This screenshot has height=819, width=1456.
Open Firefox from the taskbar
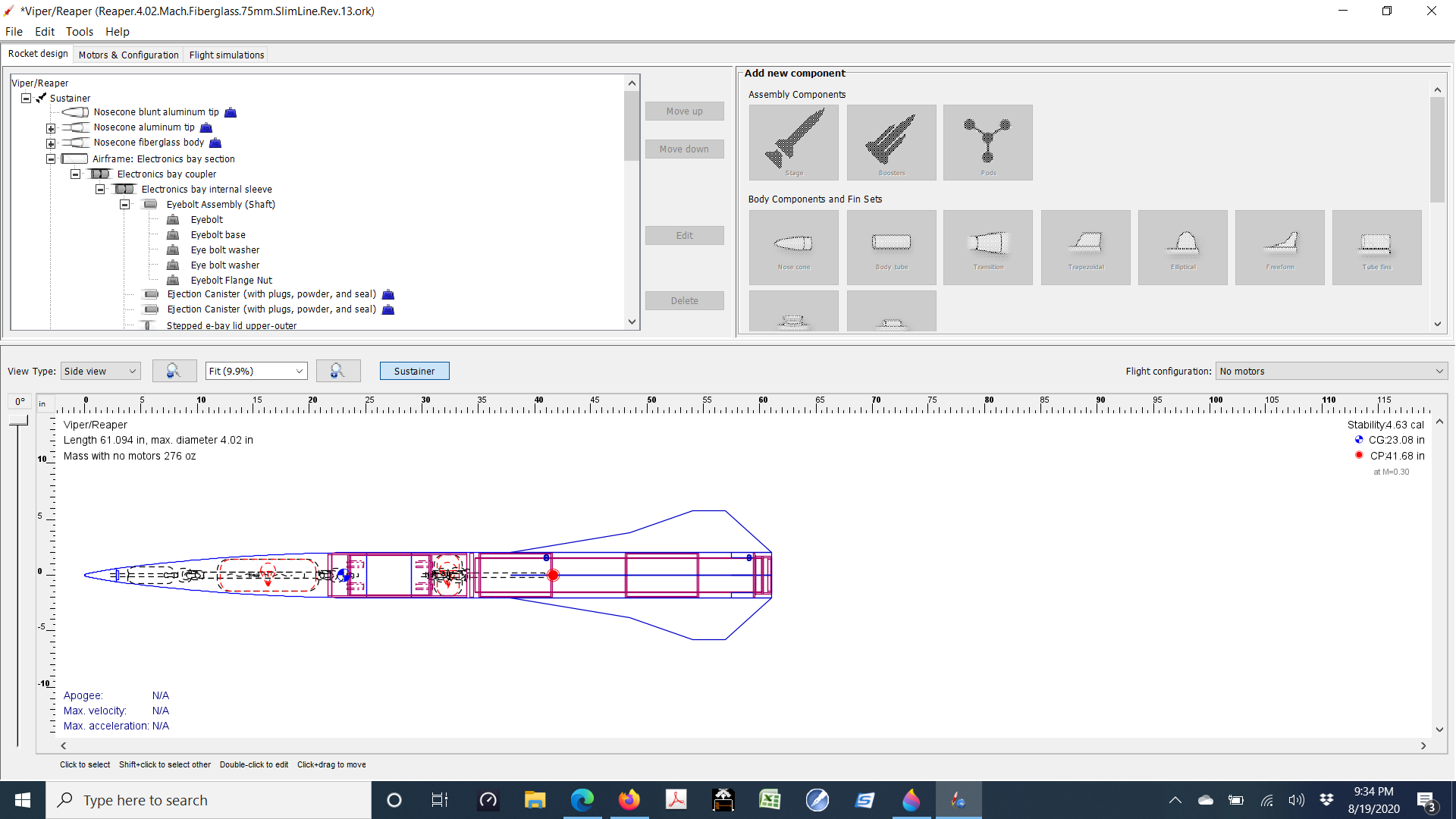[x=629, y=800]
